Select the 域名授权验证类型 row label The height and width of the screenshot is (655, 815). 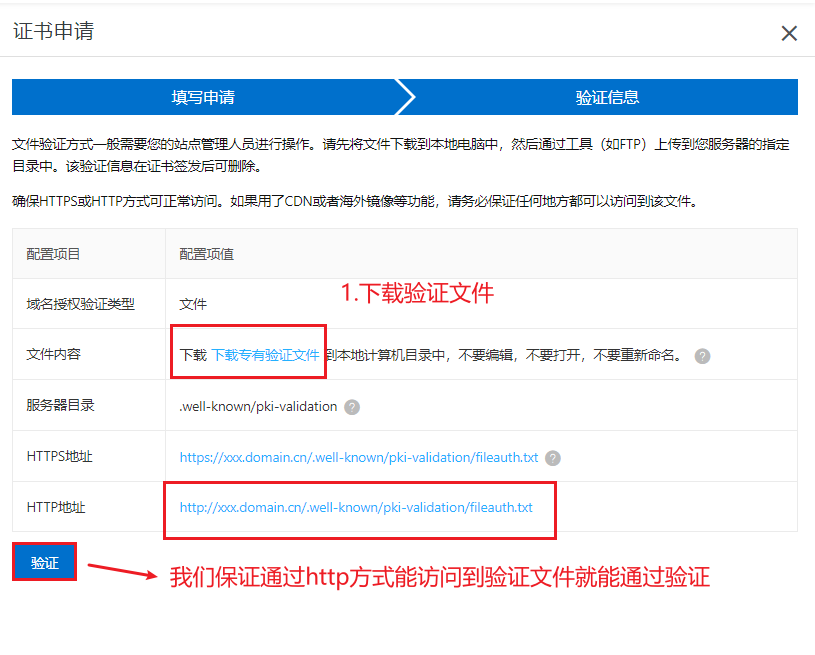coord(81,304)
